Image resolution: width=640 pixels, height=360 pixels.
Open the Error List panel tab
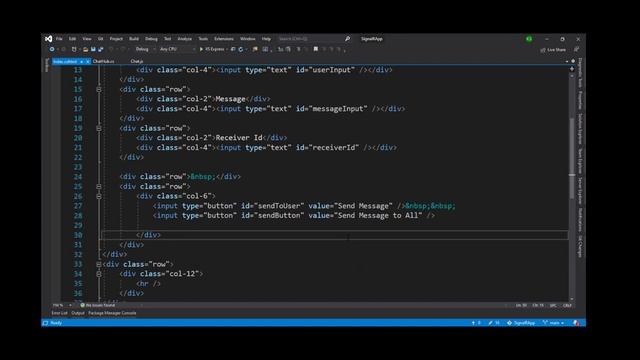(x=60, y=313)
